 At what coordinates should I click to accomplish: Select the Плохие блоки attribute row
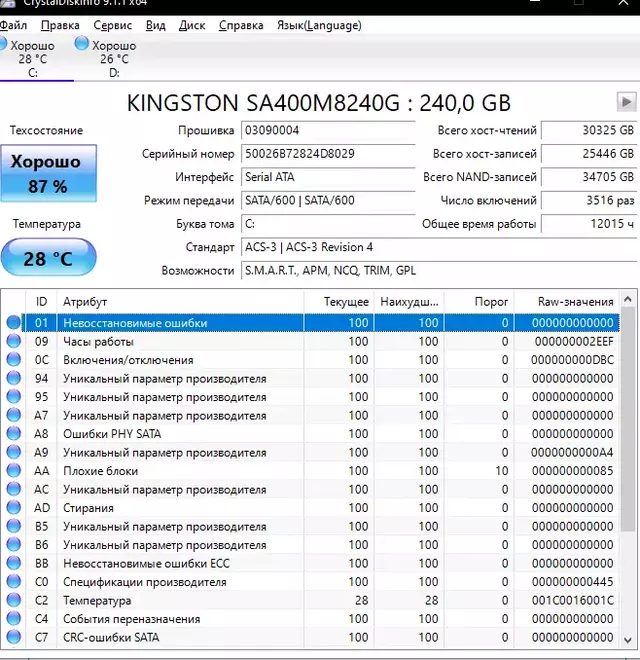pyautogui.click(x=320, y=471)
